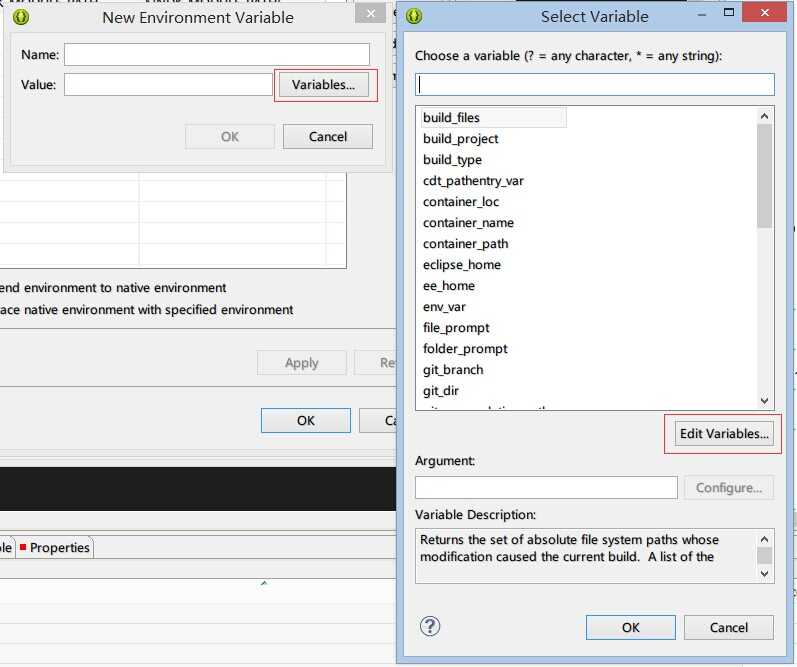Click the Eclipse icon in Select Variable title bar
This screenshot has width=797, height=667.
tap(414, 16)
